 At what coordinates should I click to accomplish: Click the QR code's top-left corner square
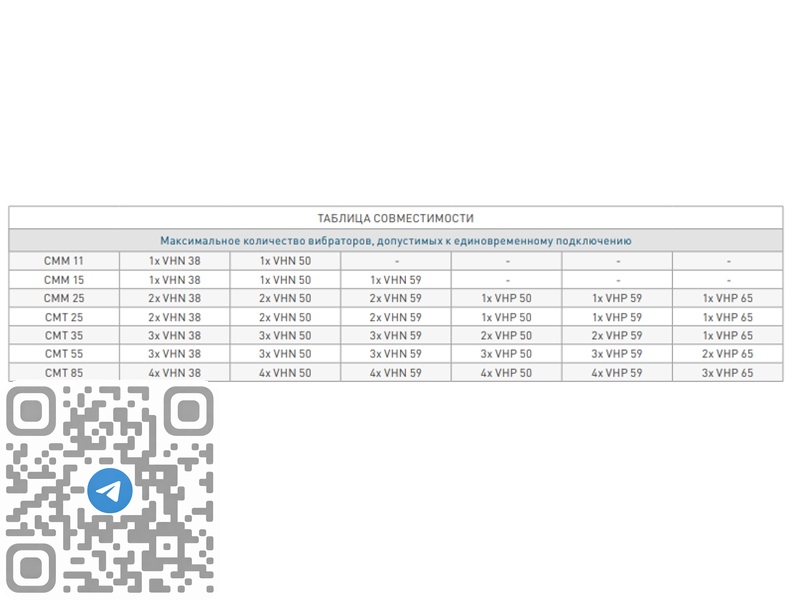click(31, 411)
